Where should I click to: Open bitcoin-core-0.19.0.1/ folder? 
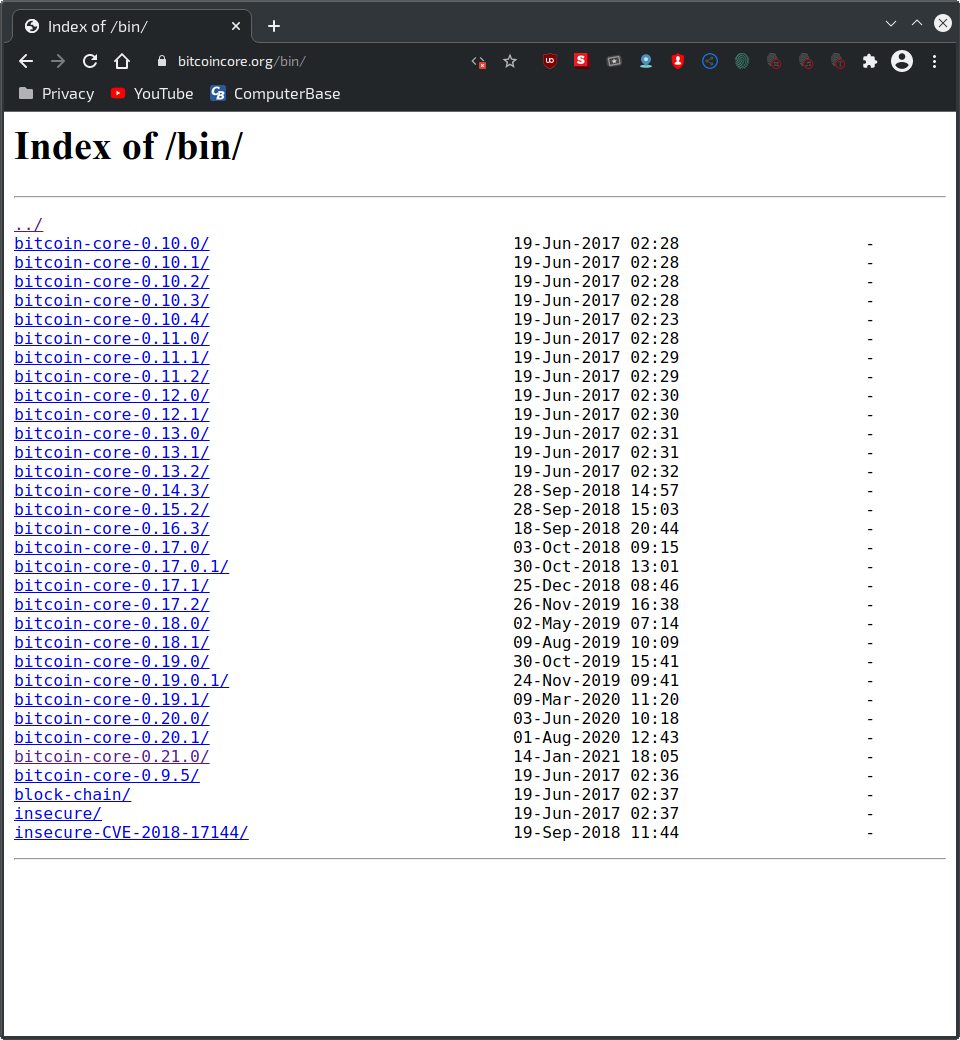(121, 681)
